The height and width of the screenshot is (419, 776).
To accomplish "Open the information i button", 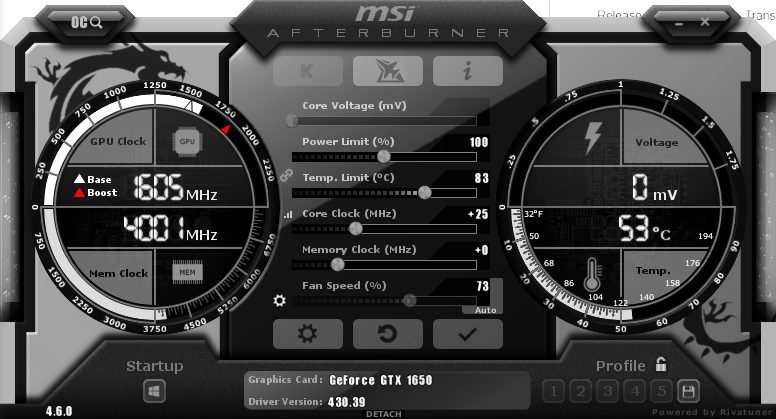I will 468,71.
